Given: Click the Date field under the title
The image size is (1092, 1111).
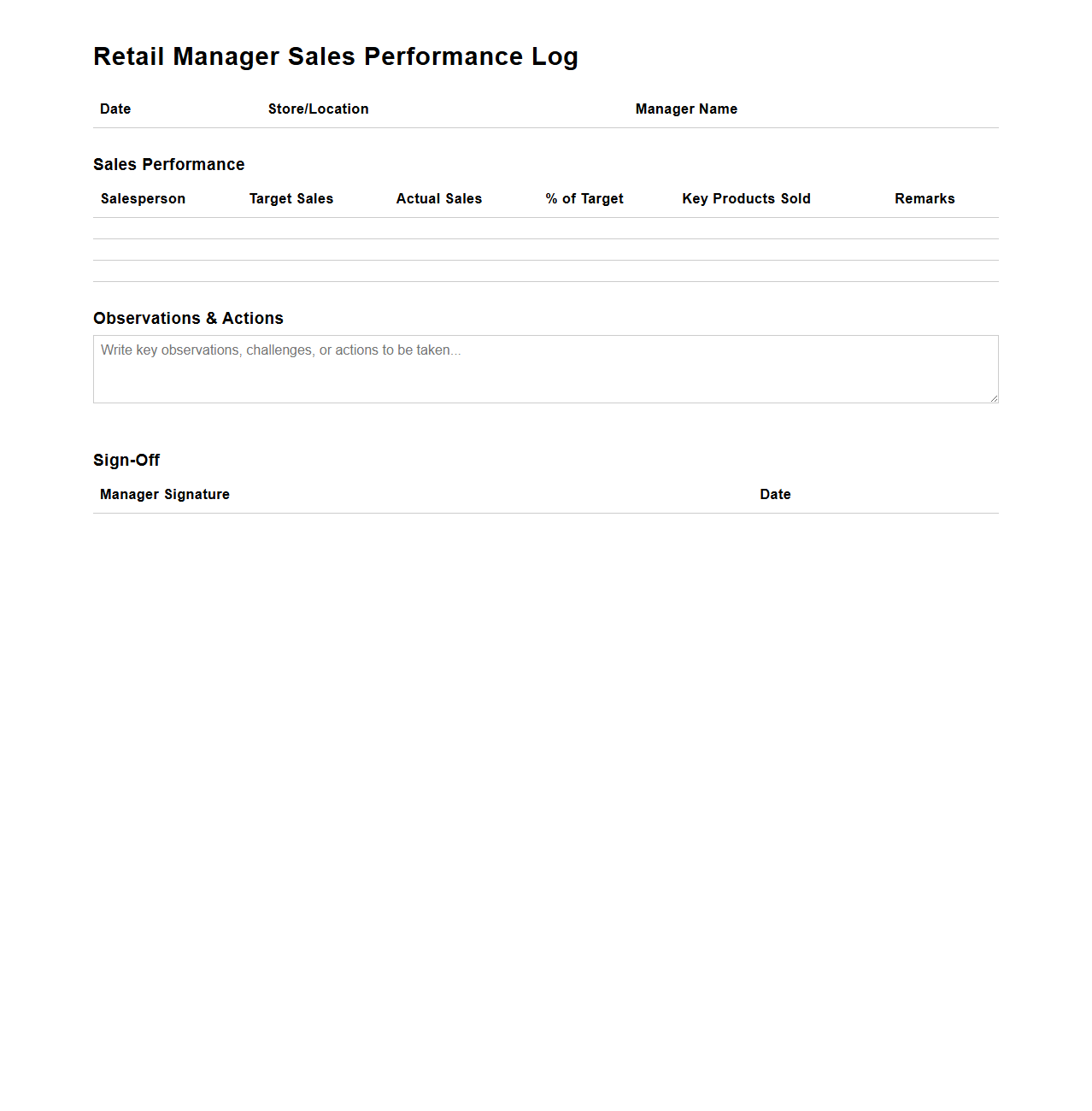Looking at the screenshot, I should point(115,109).
